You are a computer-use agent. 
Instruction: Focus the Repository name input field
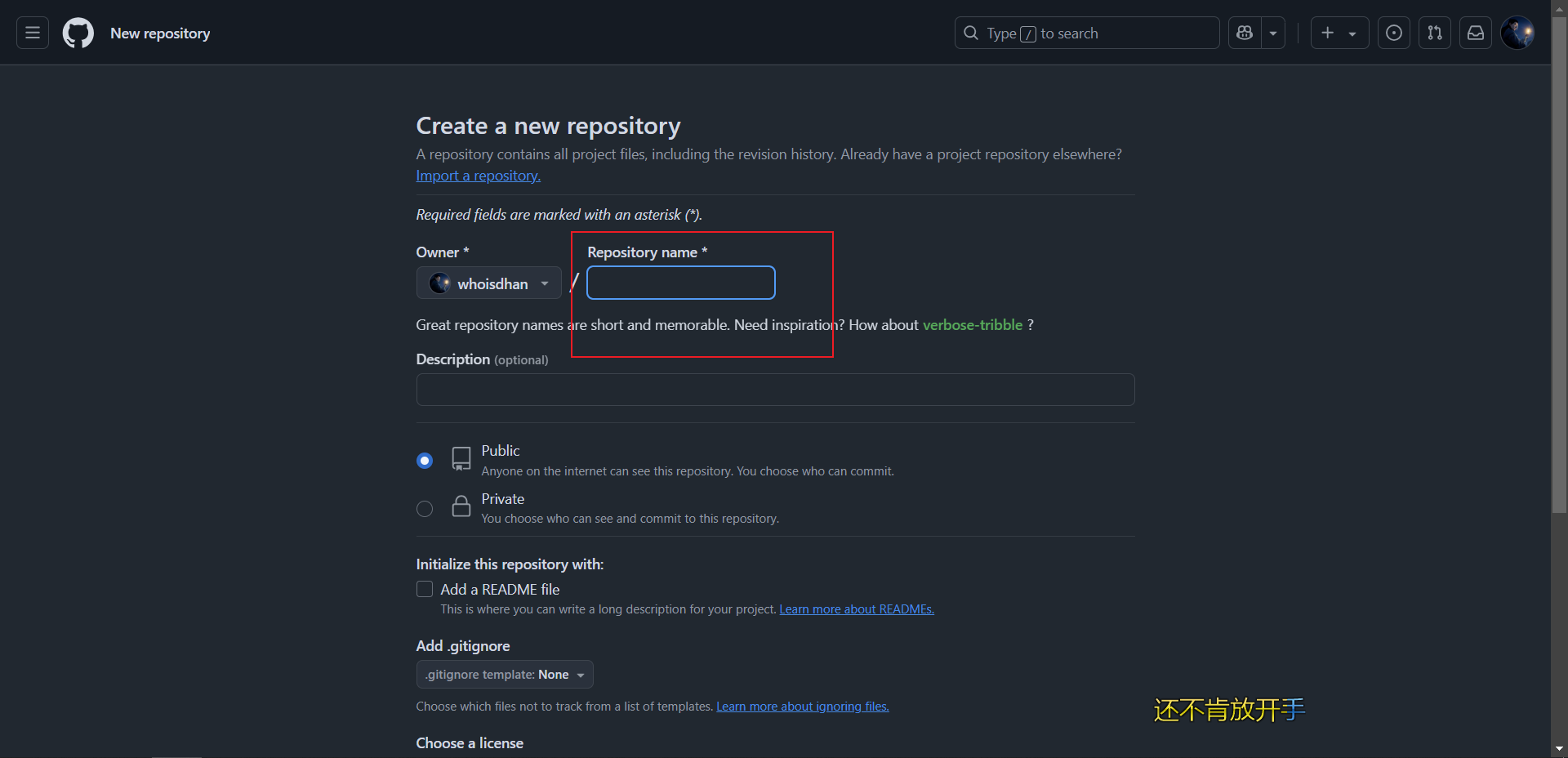coord(680,283)
